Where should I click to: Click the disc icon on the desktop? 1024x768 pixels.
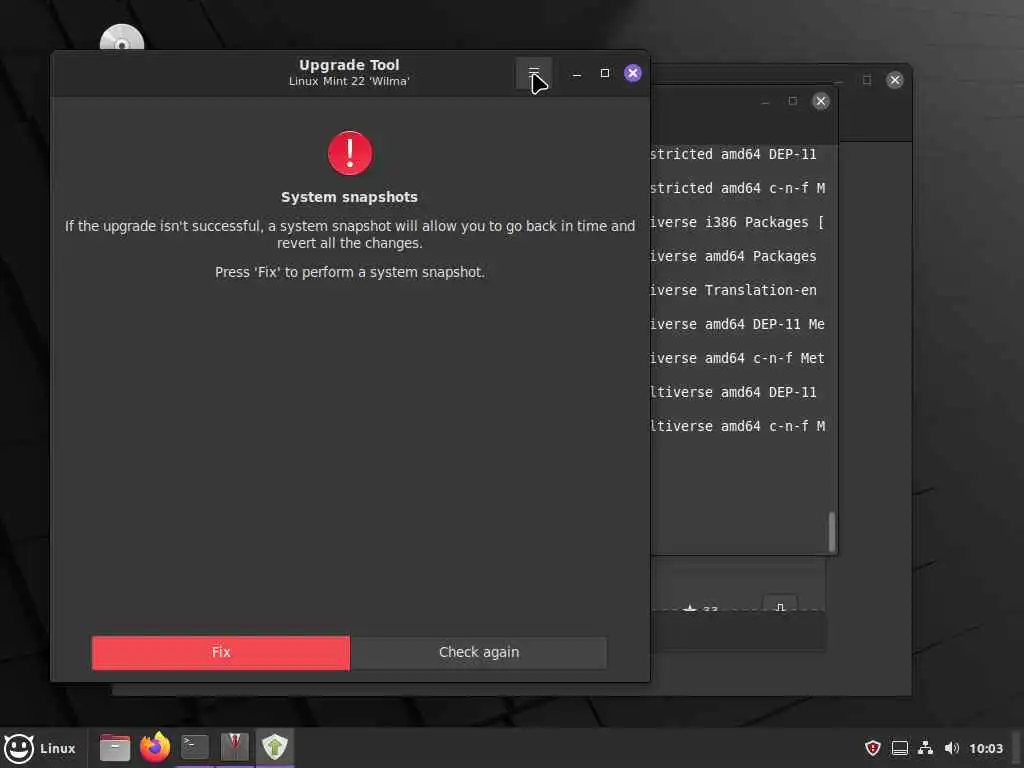[x=122, y=38]
